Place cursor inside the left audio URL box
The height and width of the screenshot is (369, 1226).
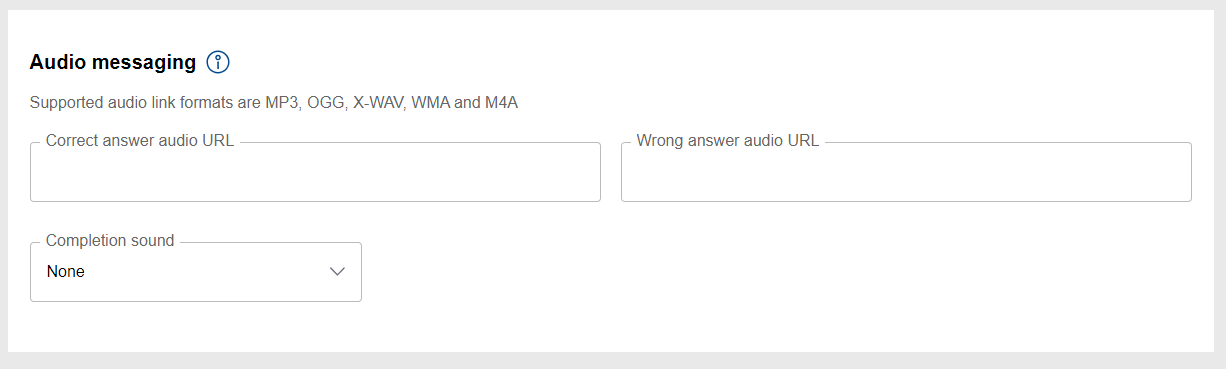315,172
